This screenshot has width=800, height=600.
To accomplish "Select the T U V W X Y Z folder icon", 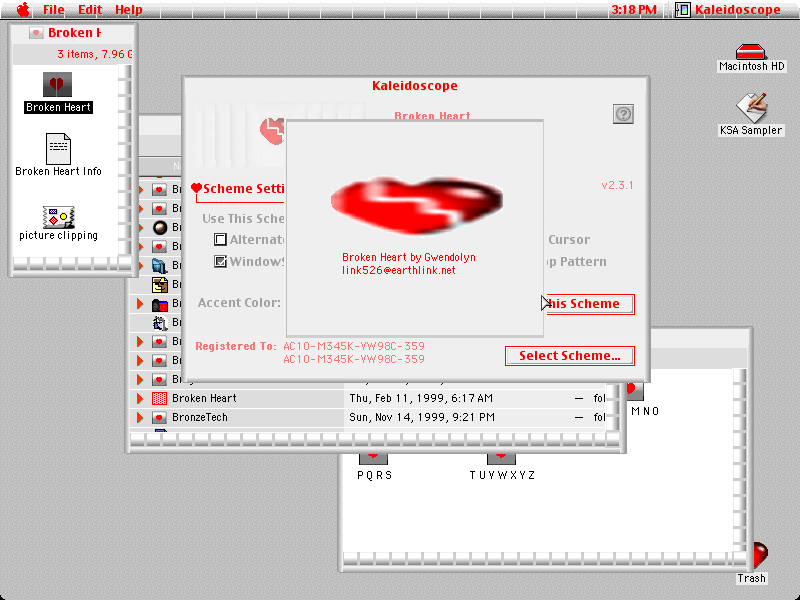I will coord(502,459).
